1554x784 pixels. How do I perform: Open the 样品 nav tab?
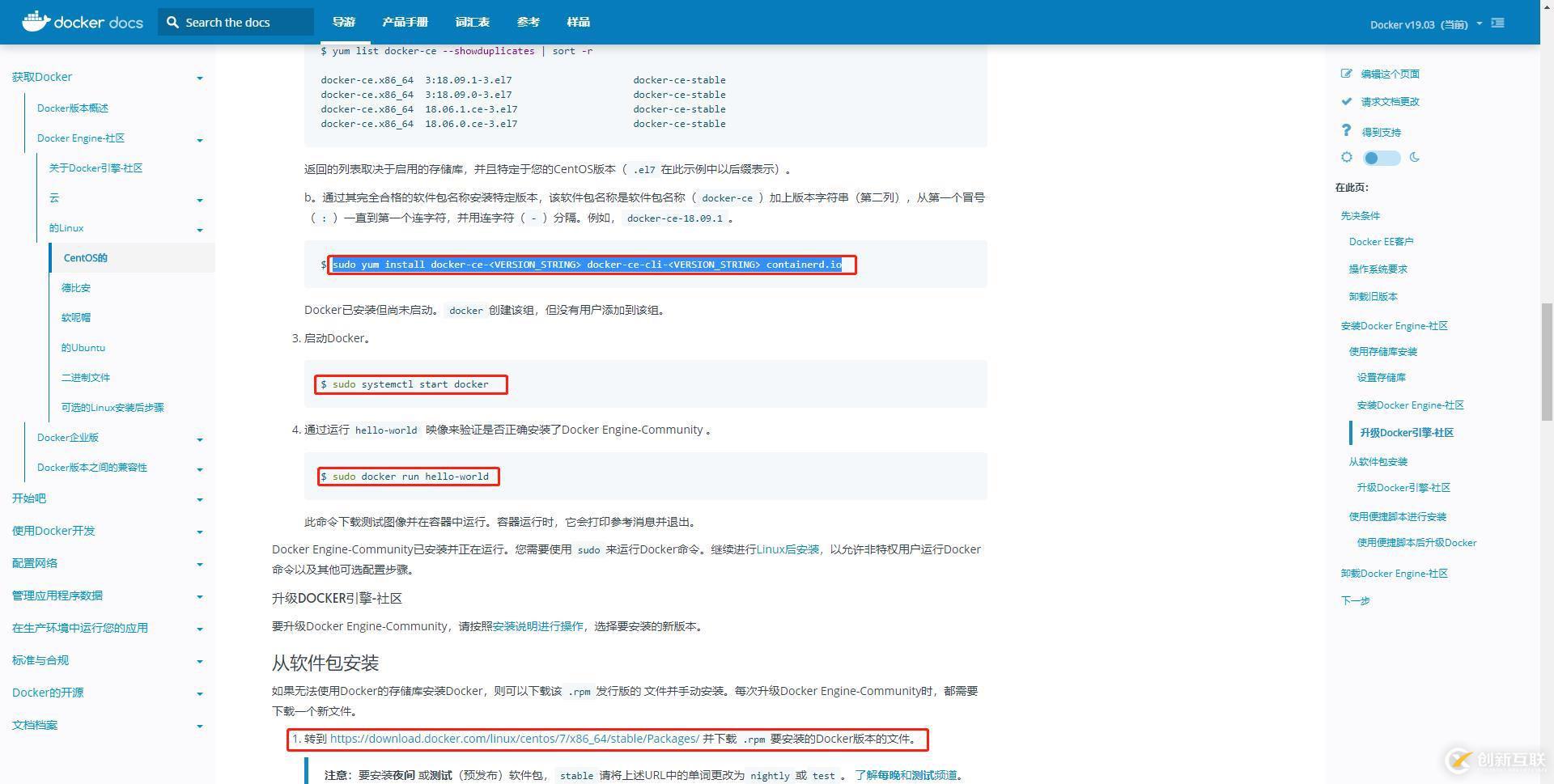click(579, 22)
